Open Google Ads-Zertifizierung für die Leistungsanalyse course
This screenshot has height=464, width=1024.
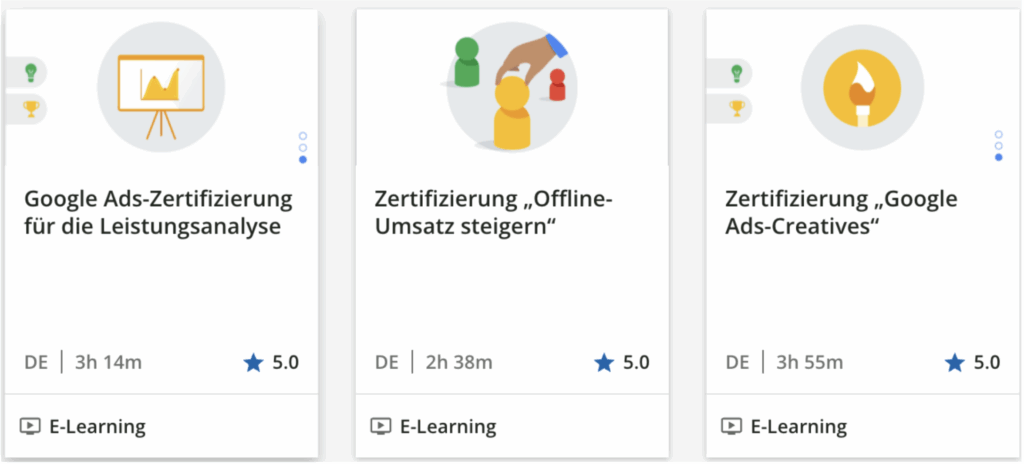(x=158, y=212)
